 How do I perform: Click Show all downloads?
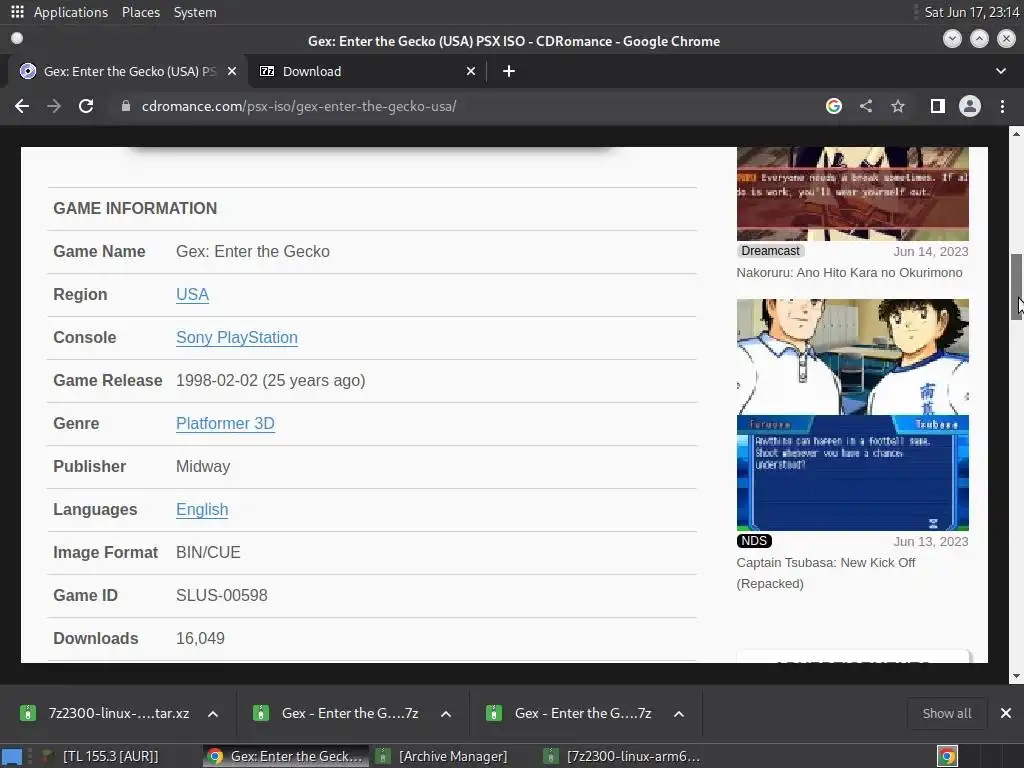pyautogui.click(x=946, y=713)
